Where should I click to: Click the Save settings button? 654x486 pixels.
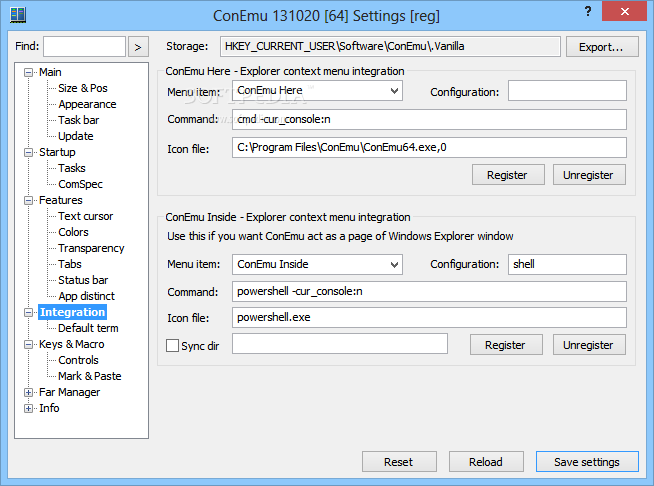pyautogui.click(x=587, y=462)
